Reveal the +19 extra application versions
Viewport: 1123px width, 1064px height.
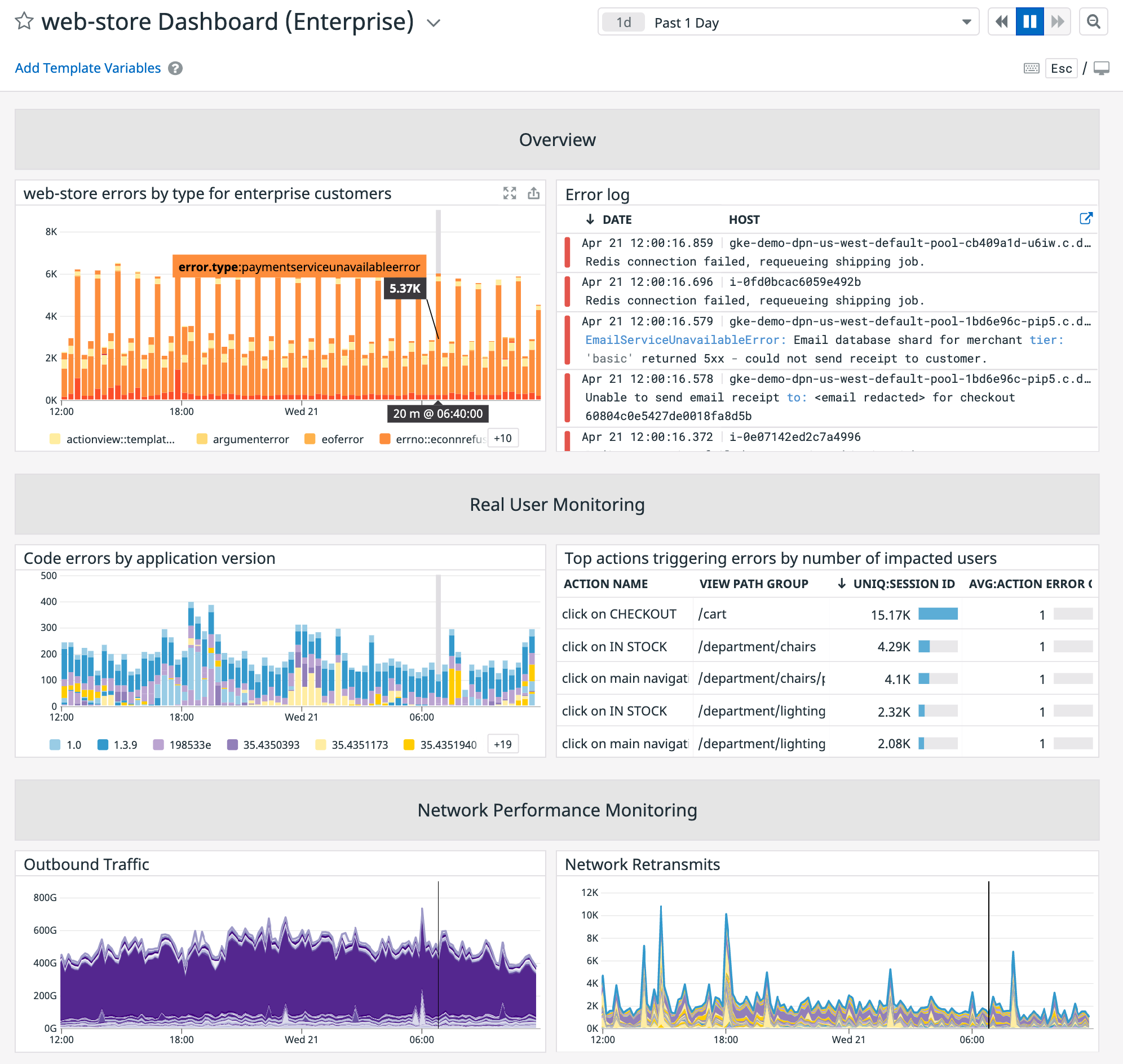click(x=502, y=744)
